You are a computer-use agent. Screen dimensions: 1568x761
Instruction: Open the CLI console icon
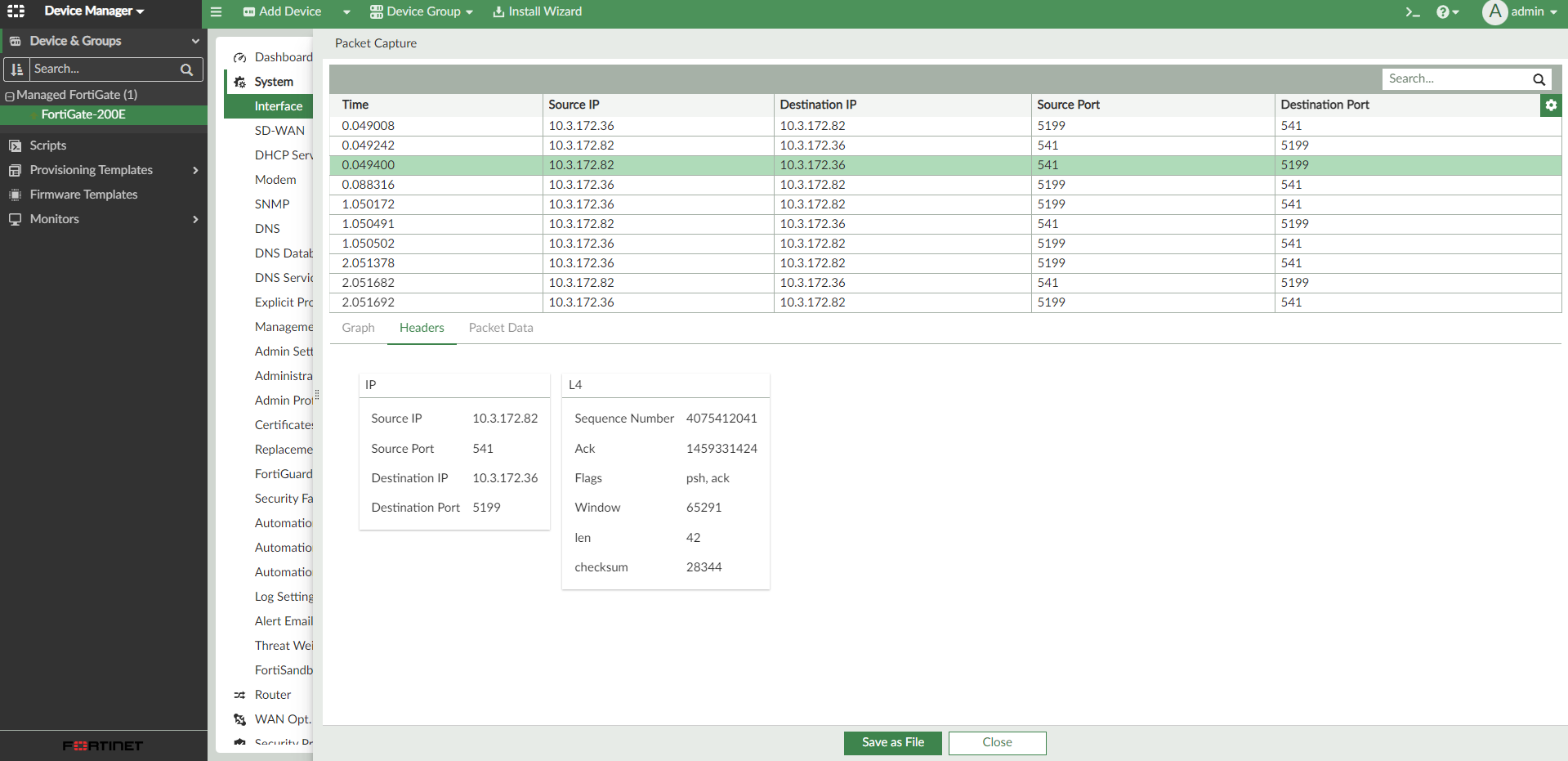(x=1412, y=11)
